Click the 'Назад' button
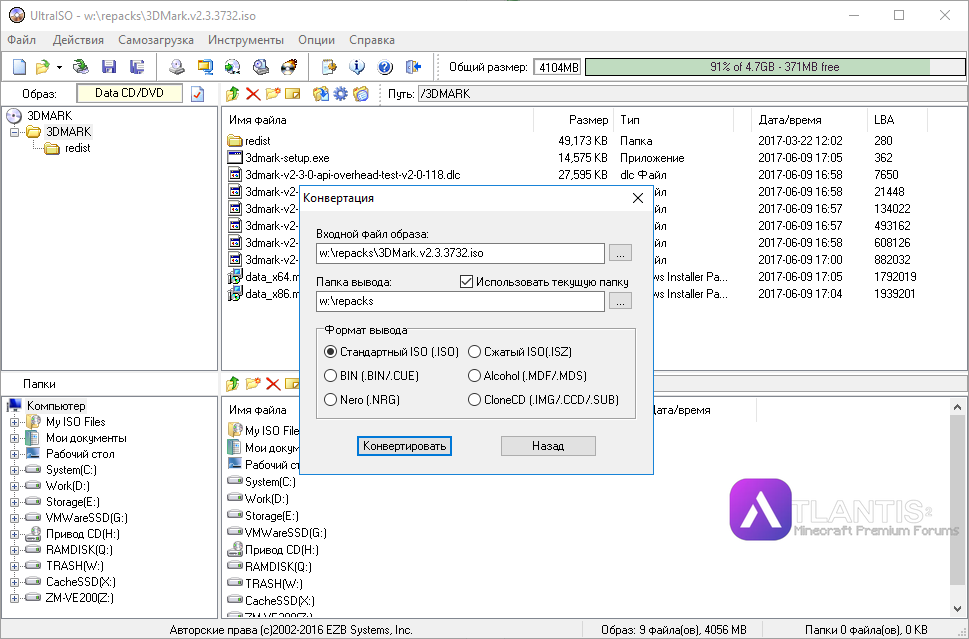The width and height of the screenshot is (969, 639). [548, 446]
